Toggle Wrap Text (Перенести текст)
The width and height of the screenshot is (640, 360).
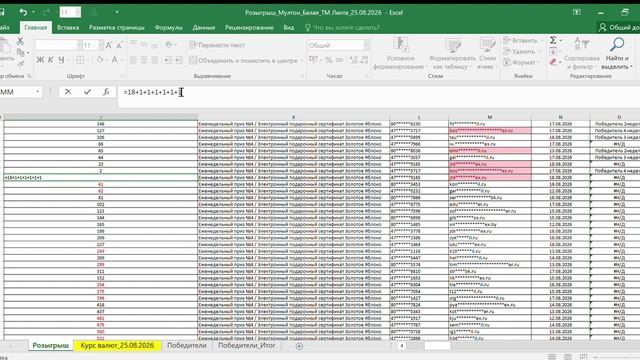(x=217, y=45)
